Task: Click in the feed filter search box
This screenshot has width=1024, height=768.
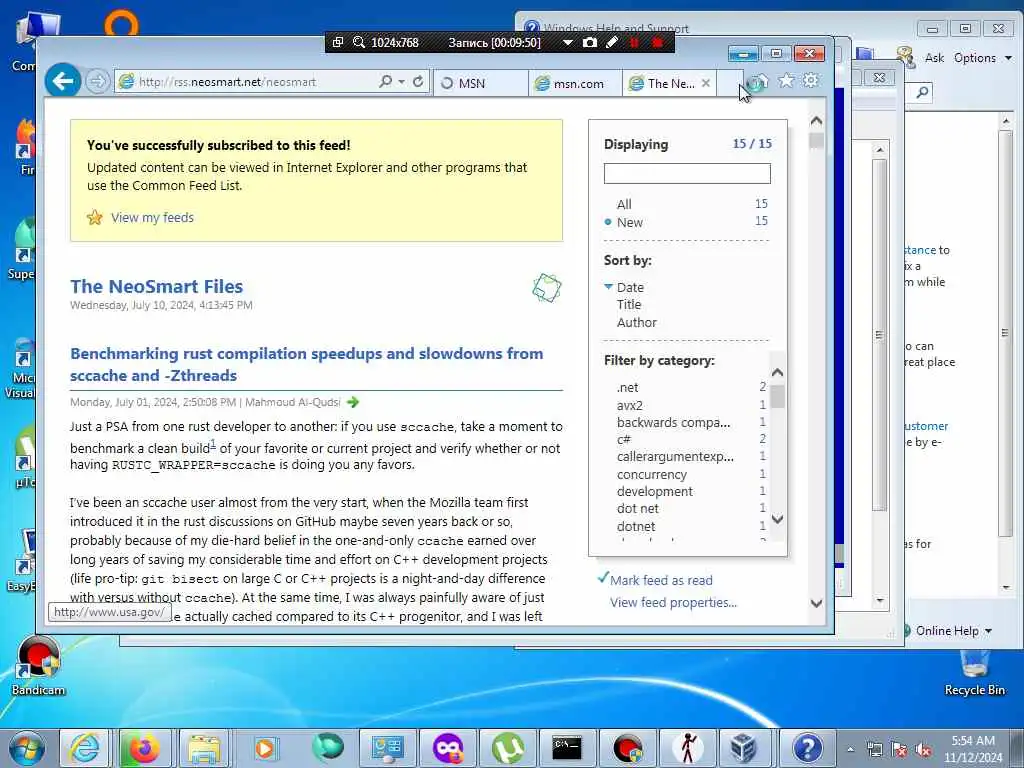Action: pyautogui.click(x=687, y=174)
